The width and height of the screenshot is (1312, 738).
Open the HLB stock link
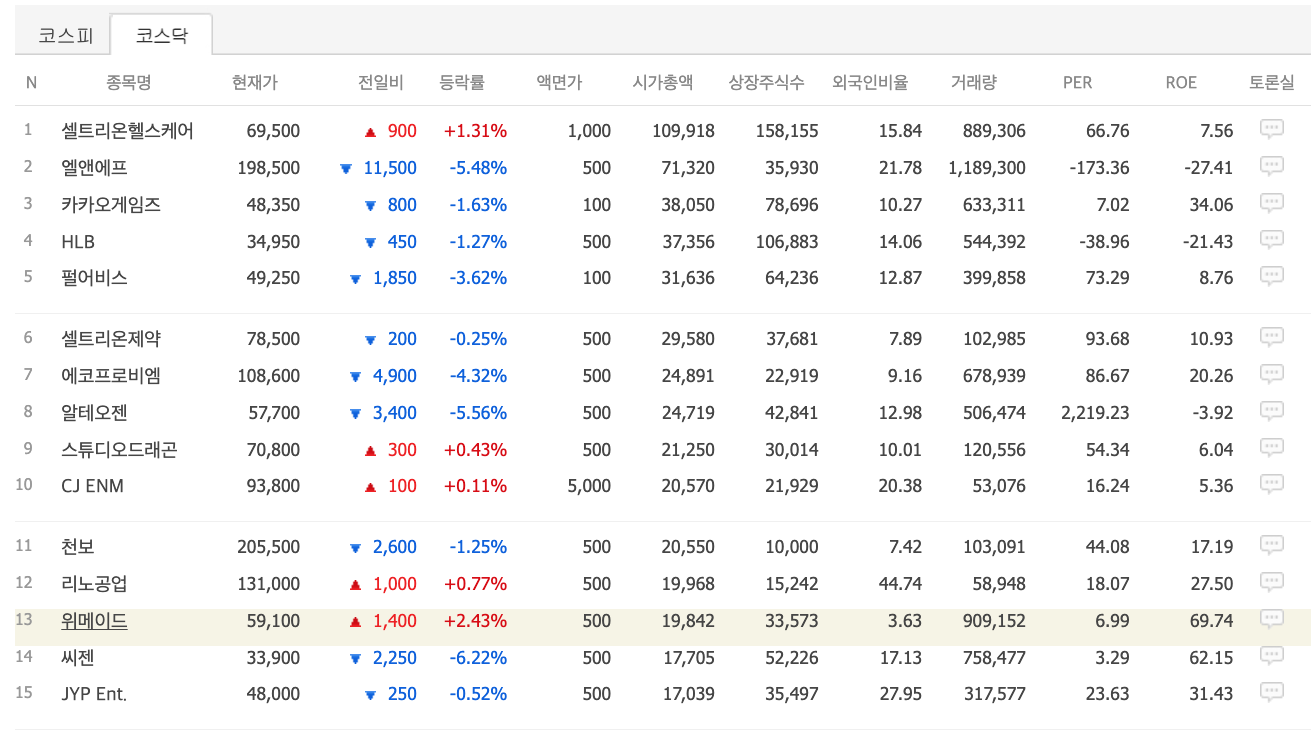pos(78,242)
